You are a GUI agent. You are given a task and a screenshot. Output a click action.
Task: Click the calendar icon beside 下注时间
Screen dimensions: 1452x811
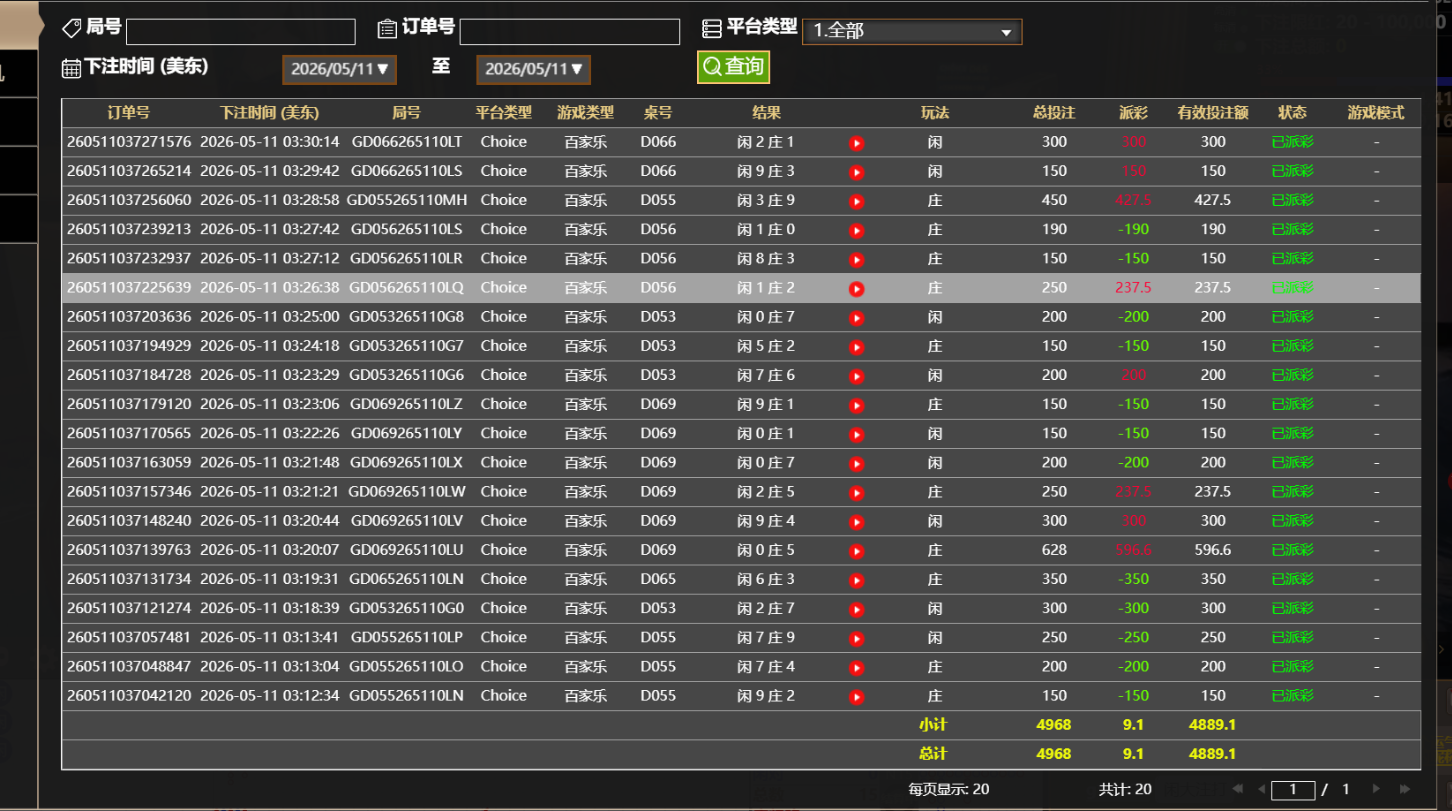click(x=72, y=68)
